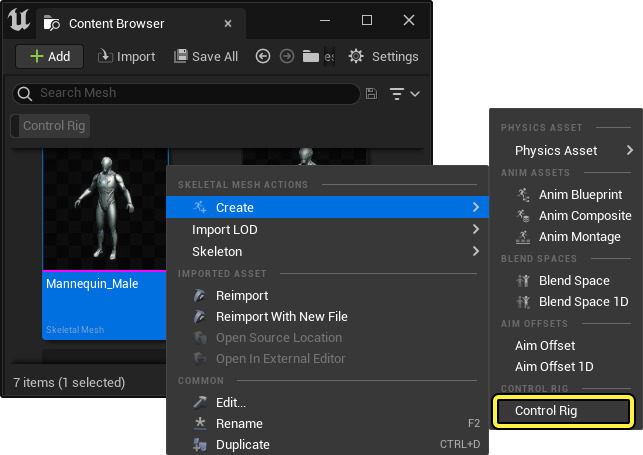Screen dimensions: 643x455
Task: Create a Blend Space 1D
Action: coord(566,302)
